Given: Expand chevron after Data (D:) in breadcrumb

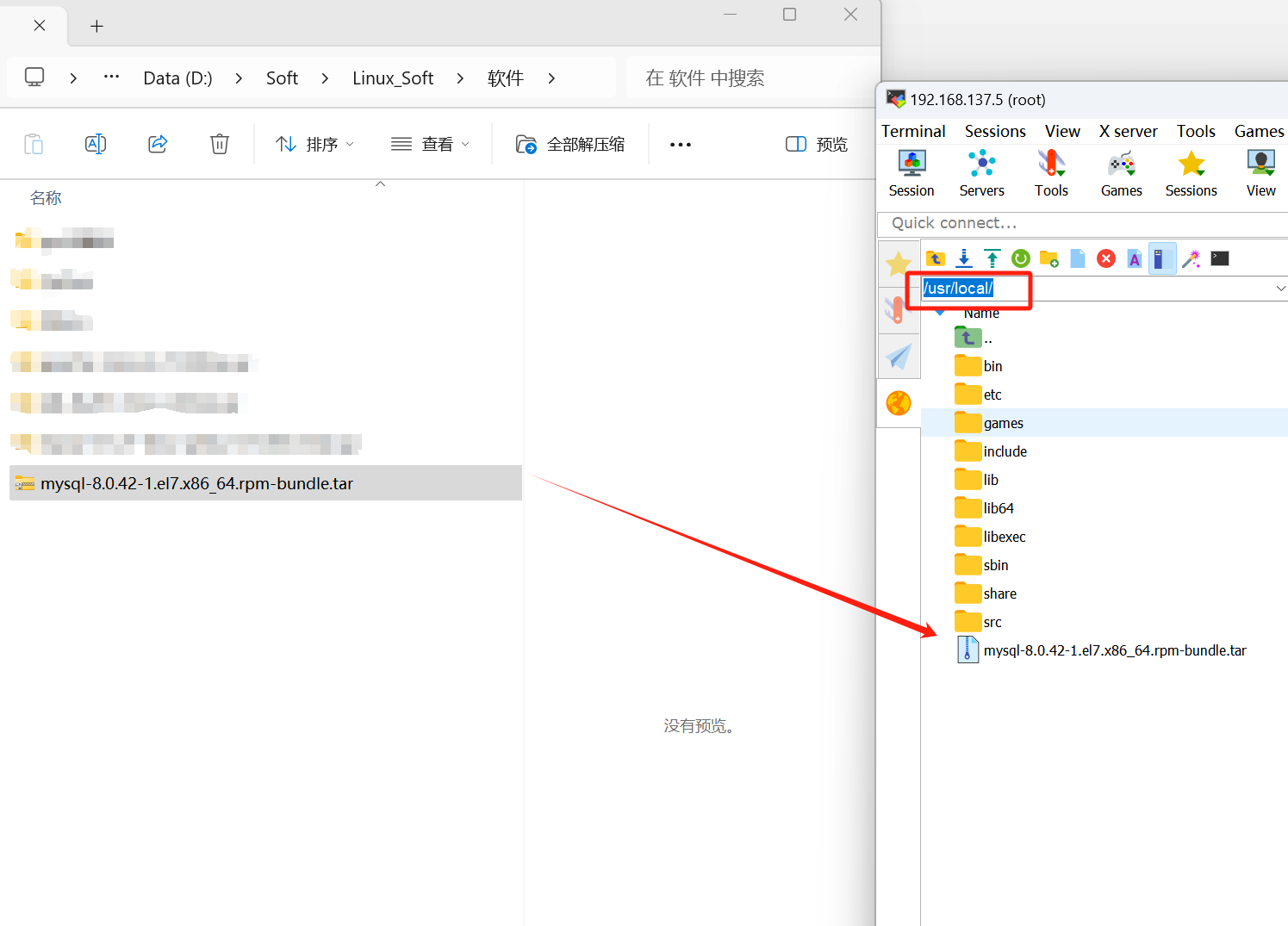Looking at the screenshot, I should point(239,78).
